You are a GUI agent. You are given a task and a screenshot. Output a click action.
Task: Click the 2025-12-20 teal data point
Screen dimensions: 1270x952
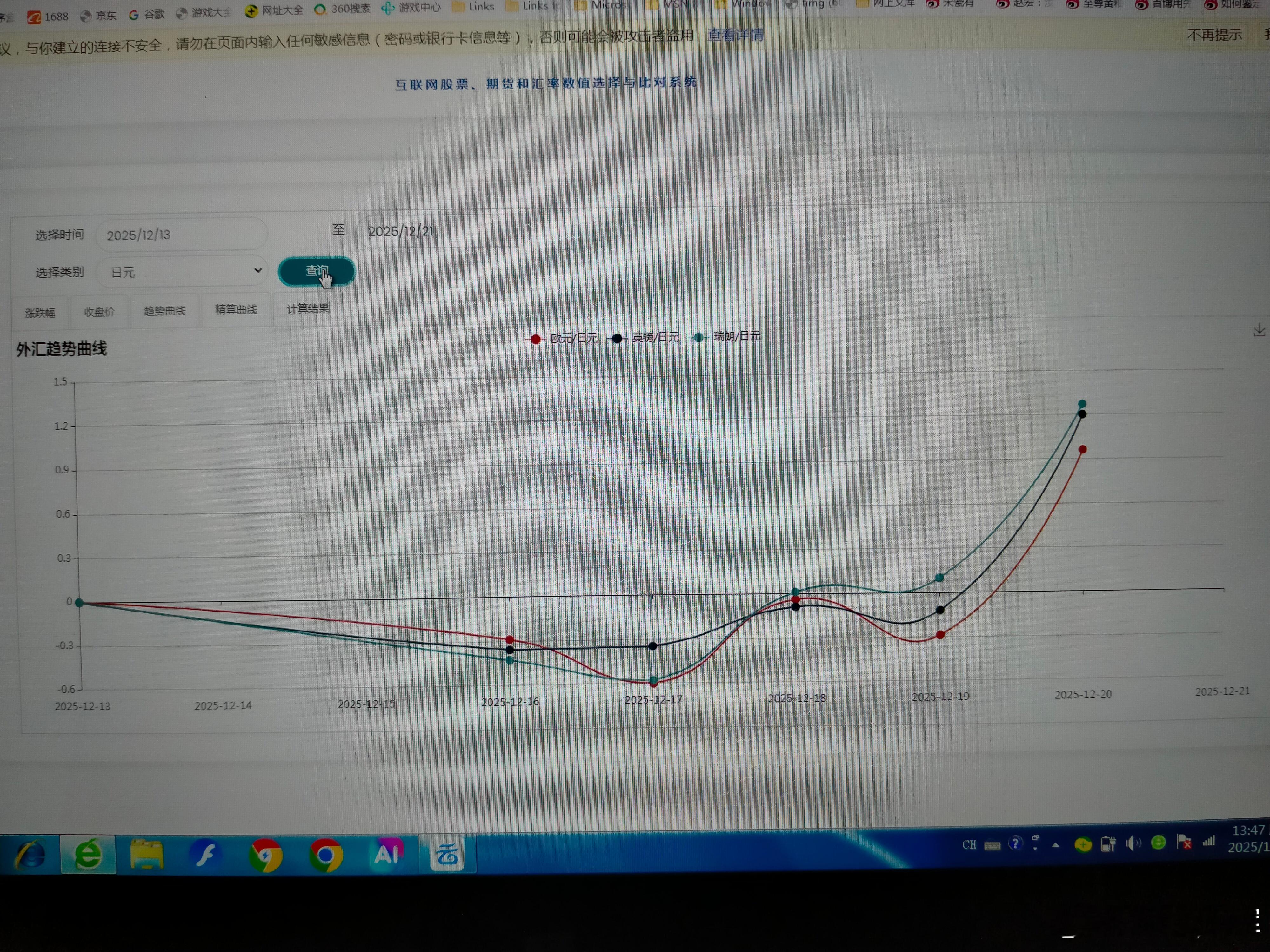1082,404
